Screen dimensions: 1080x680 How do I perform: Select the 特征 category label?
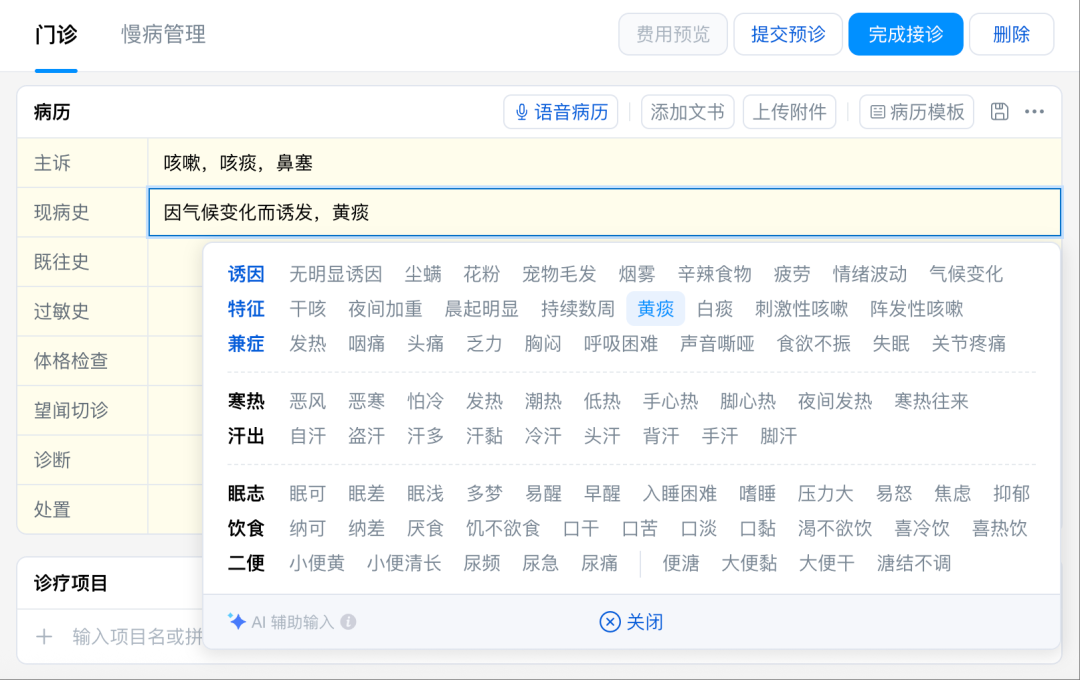tap(246, 309)
